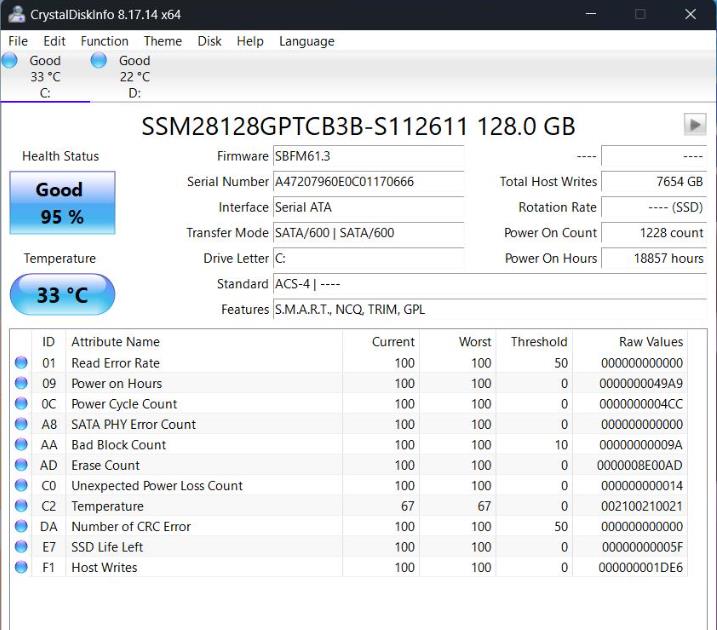Select the SSD Life Left attribute name
The height and width of the screenshot is (630, 717).
click(x=107, y=547)
